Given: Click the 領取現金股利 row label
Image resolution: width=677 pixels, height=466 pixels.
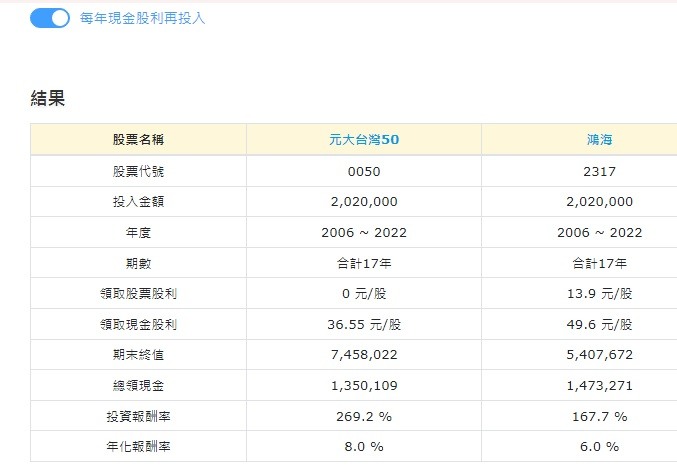Looking at the screenshot, I should coord(138,324).
